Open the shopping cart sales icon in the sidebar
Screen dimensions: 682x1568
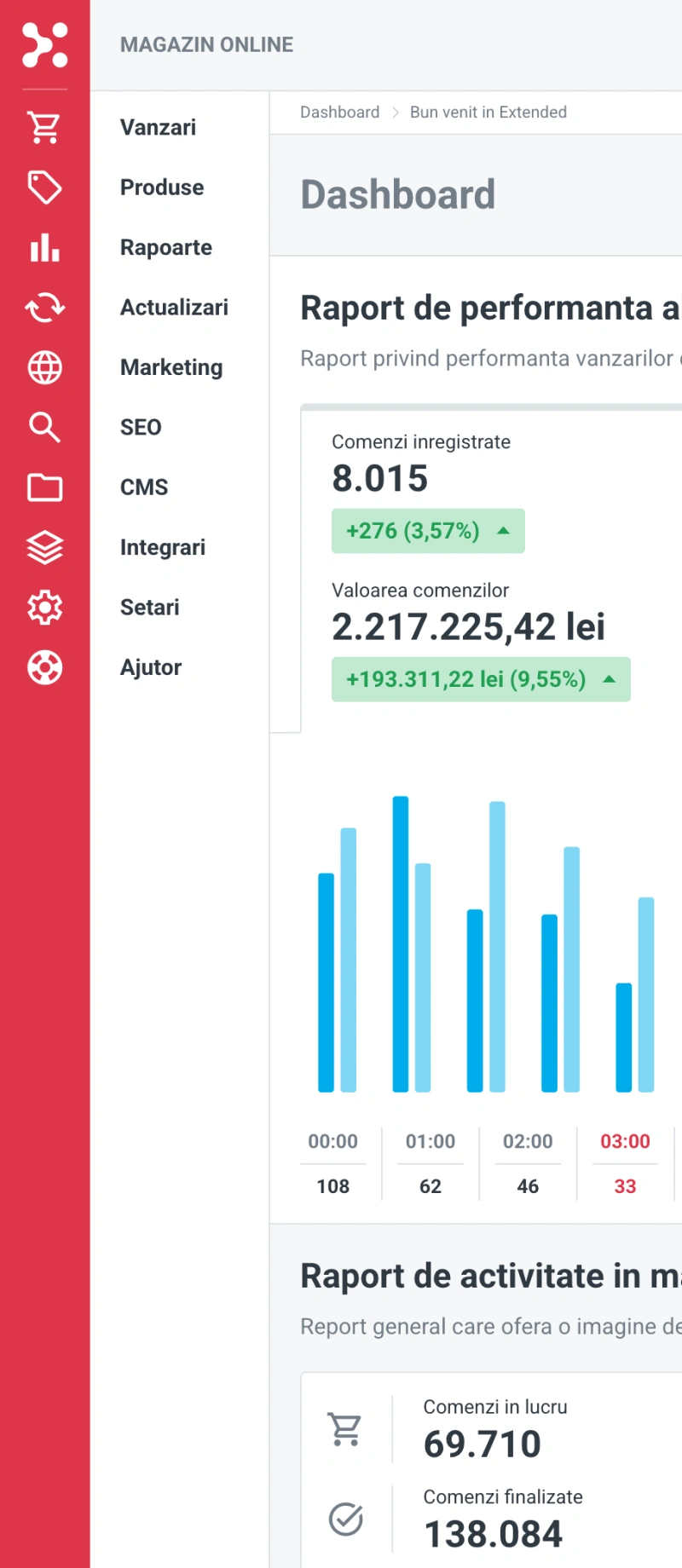pyautogui.click(x=44, y=127)
